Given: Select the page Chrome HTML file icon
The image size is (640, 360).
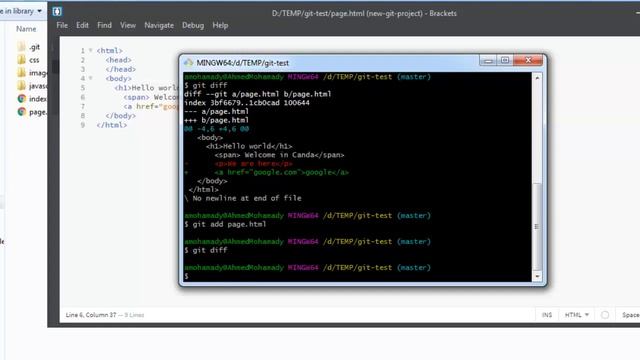Looking at the screenshot, I should pyautogui.click(x=22, y=112).
